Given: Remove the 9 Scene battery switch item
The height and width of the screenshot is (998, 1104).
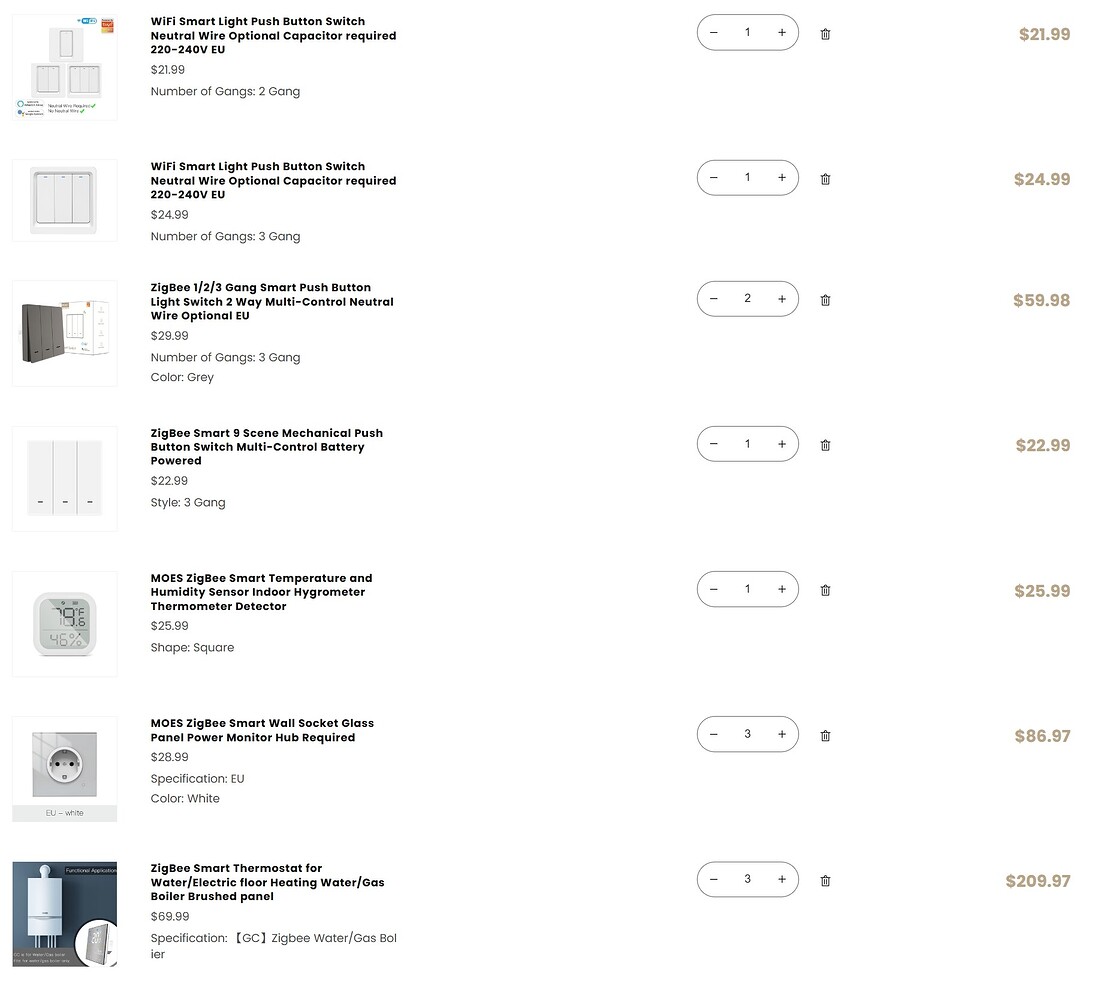Looking at the screenshot, I should 825,445.
